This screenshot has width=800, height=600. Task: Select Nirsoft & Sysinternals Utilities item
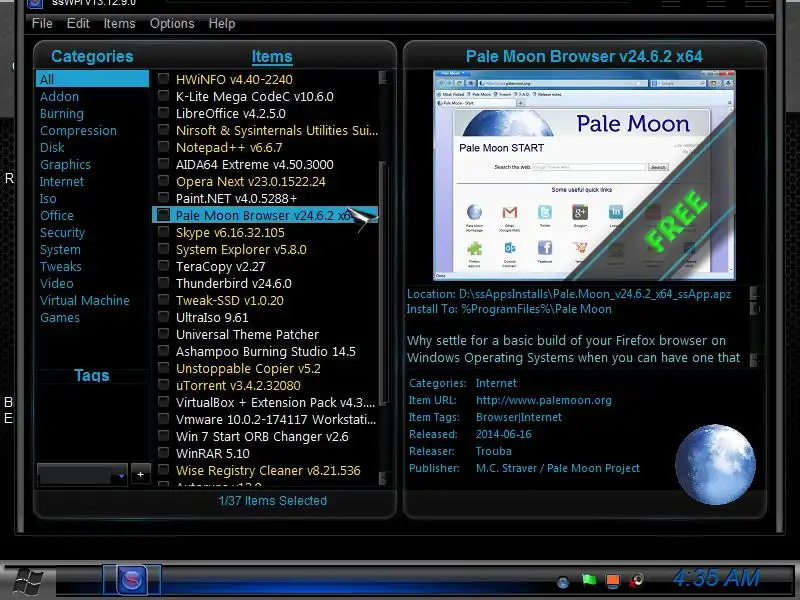[277, 131]
